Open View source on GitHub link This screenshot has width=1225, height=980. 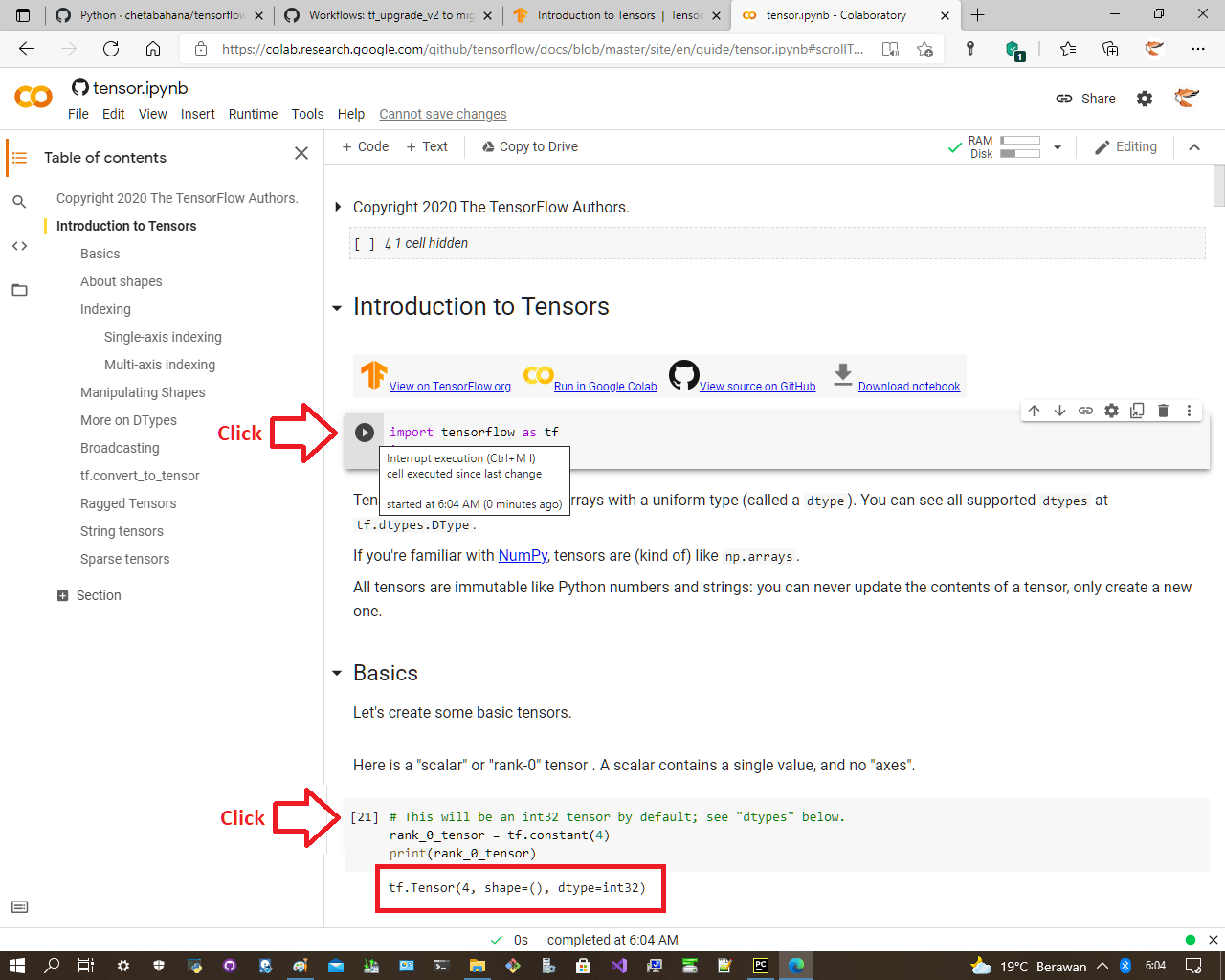(758, 387)
